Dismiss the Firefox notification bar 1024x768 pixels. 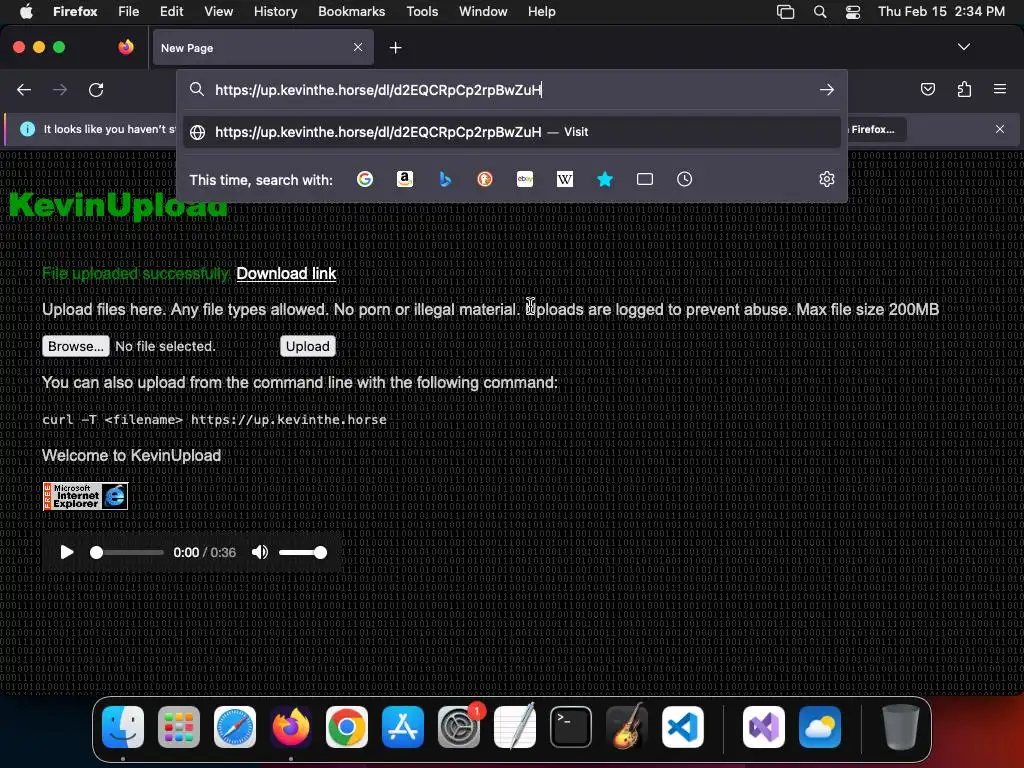(x=1000, y=129)
